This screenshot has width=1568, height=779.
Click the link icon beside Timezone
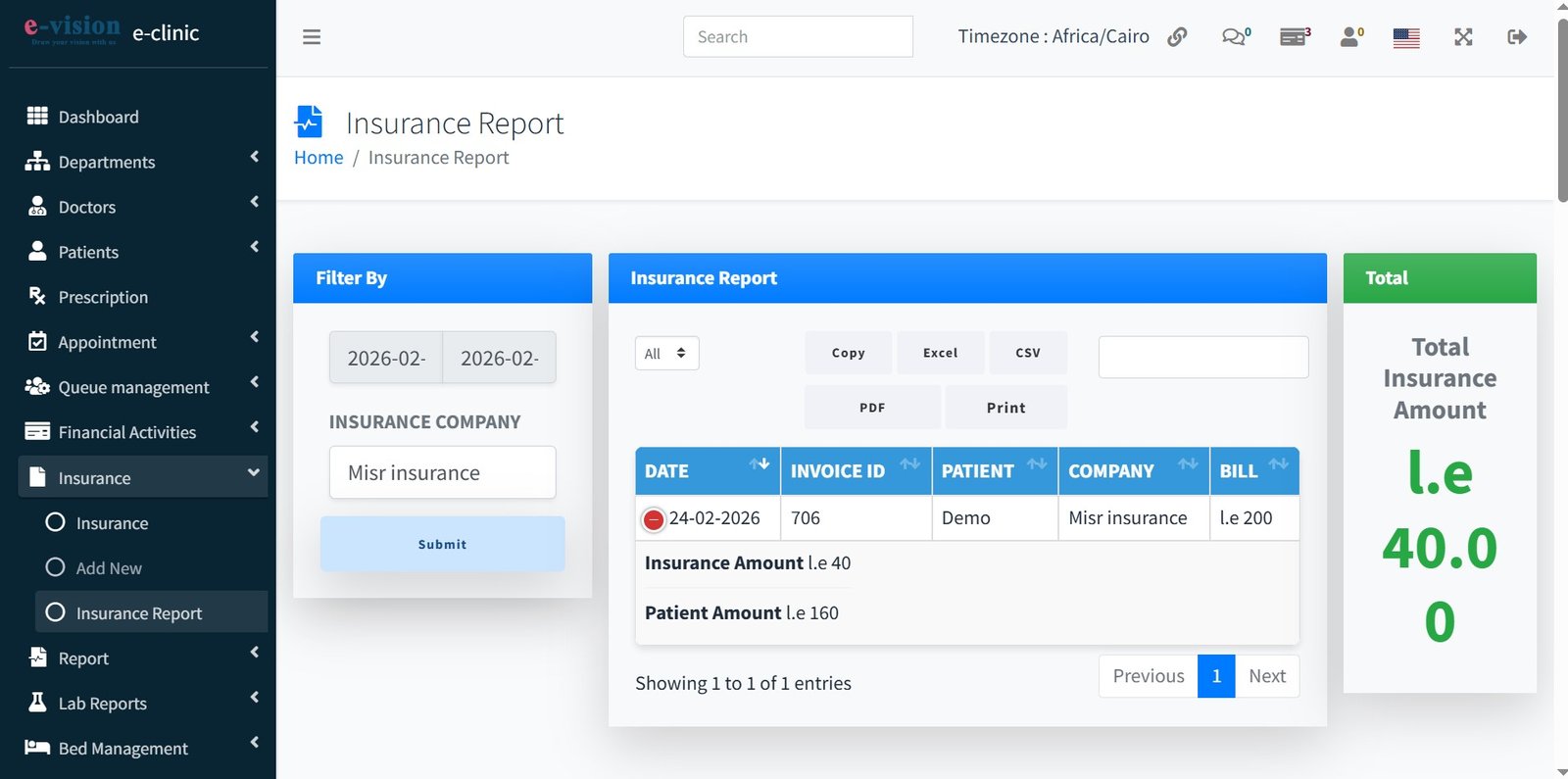[x=1177, y=37]
